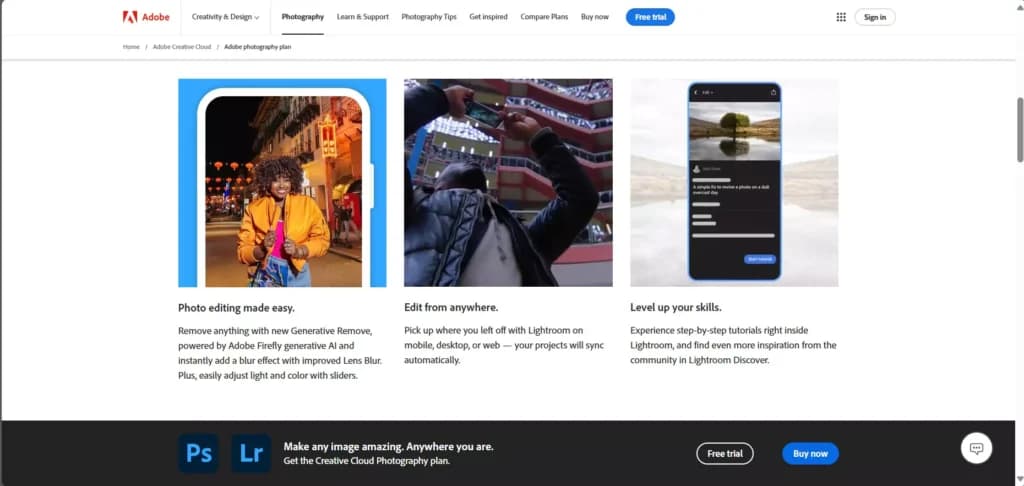Image resolution: width=1024 pixels, height=486 pixels.
Task: Expand the Creativity & Design dropdown
Action: click(225, 17)
